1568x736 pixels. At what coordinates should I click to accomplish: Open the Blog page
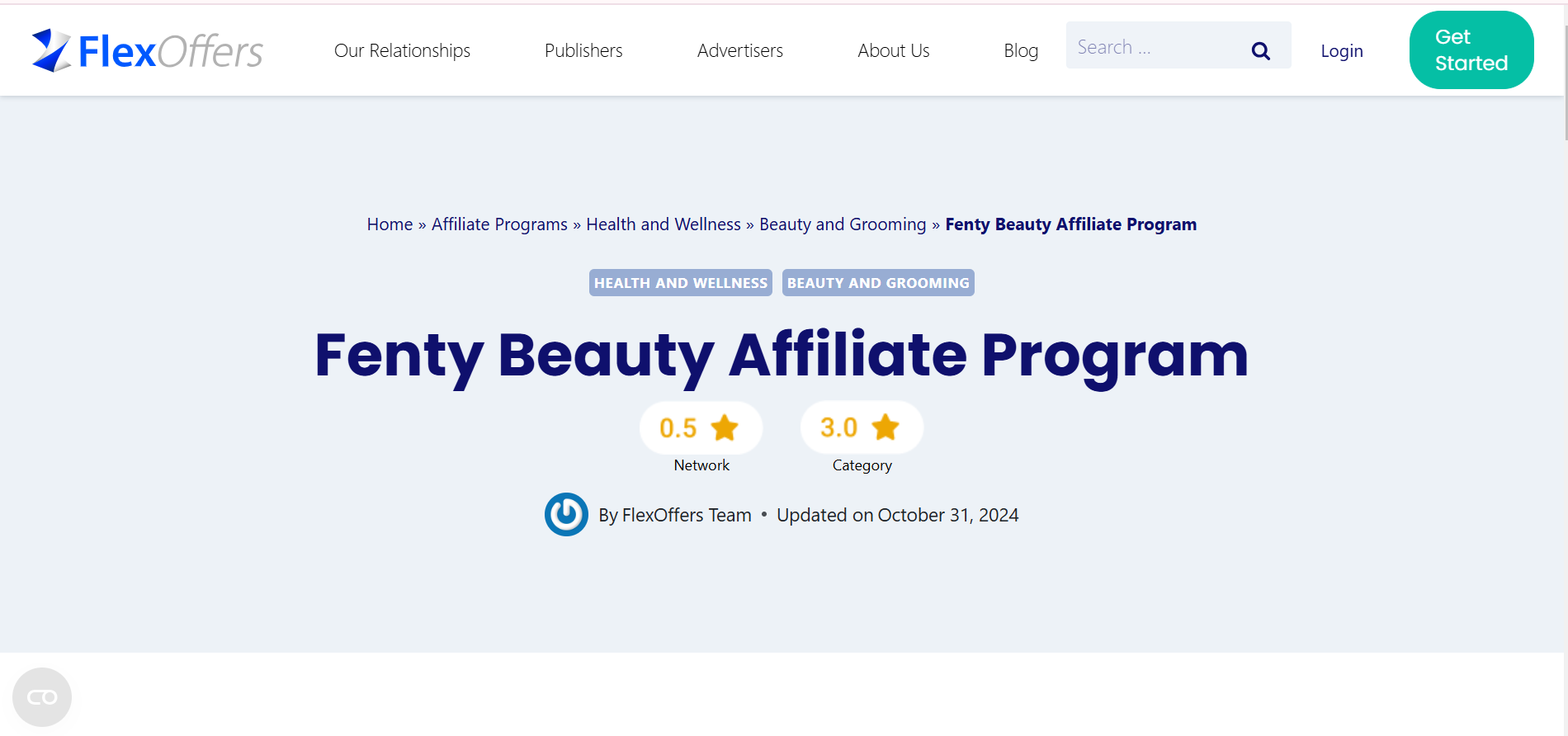pyautogui.click(x=1021, y=50)
